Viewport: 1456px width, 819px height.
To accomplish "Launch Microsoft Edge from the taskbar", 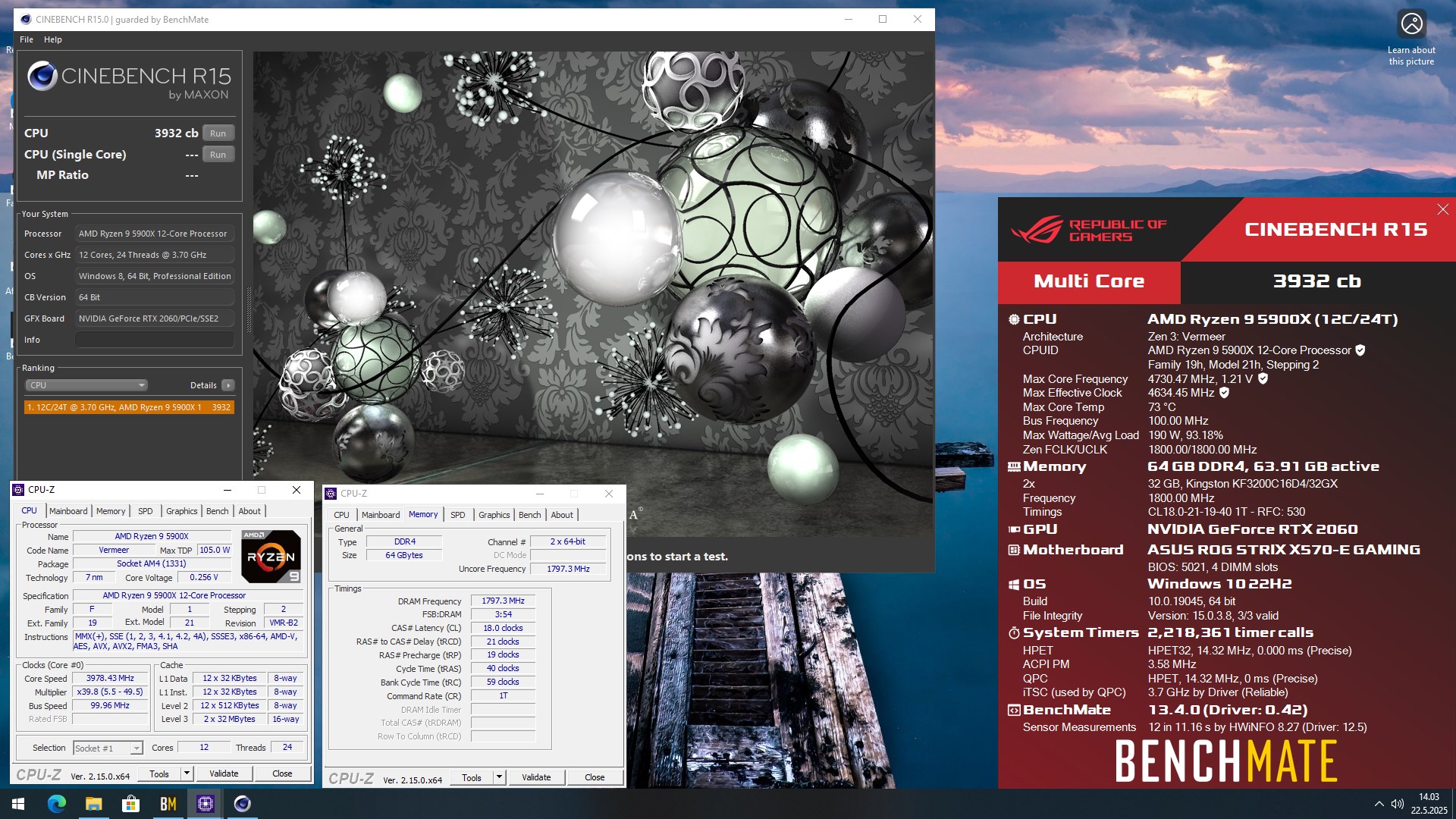I will pyautogui.click(x=56, y=804).
